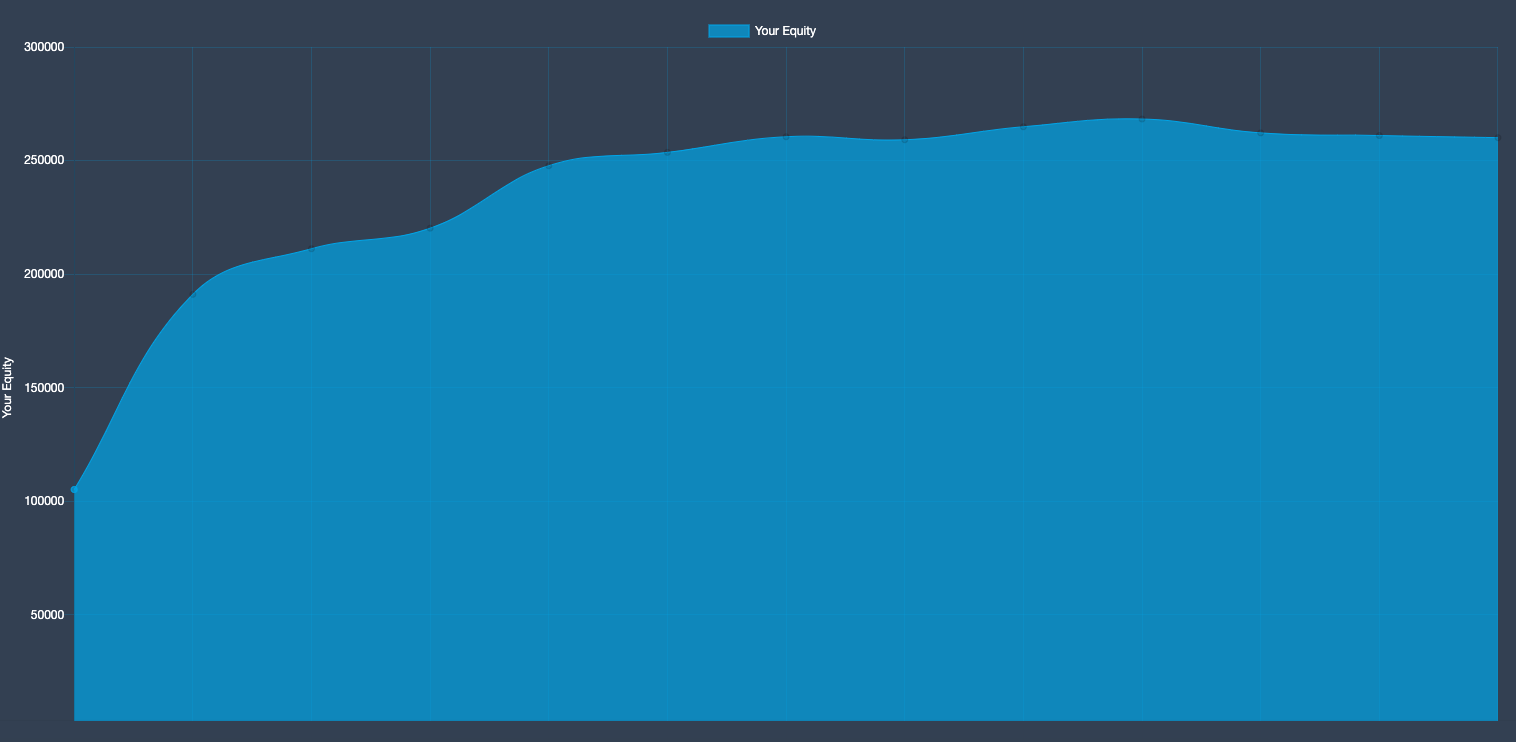This screenshot has width=1516, height=742.
Task: Click the rotated Your Equity vertical axis title
Action: 8,387
